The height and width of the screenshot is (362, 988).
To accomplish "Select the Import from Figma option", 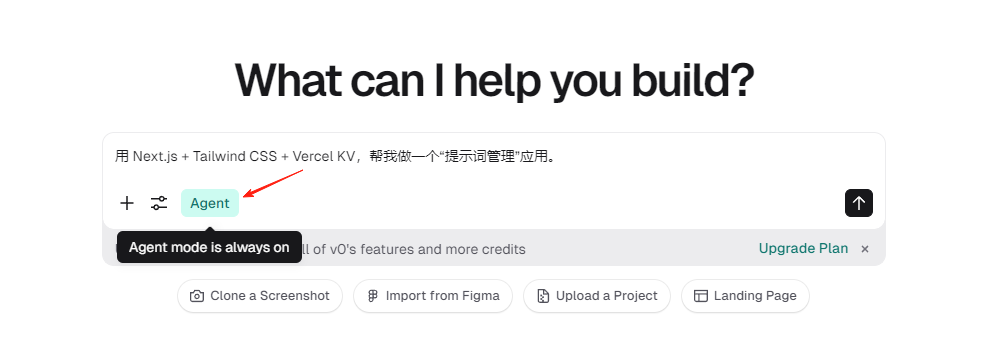I will click(433, 296).
